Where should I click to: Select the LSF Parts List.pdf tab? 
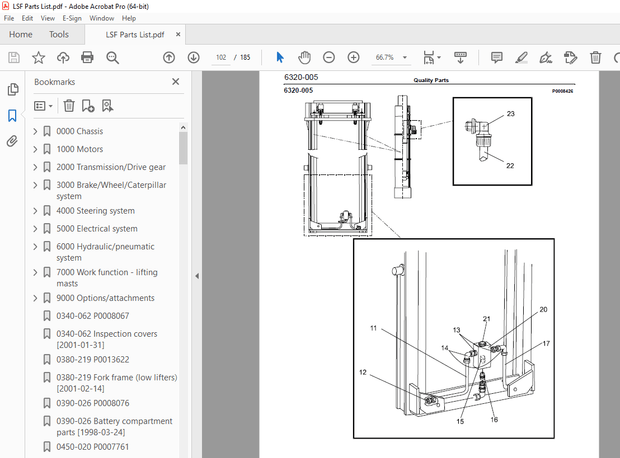[135, 35]
